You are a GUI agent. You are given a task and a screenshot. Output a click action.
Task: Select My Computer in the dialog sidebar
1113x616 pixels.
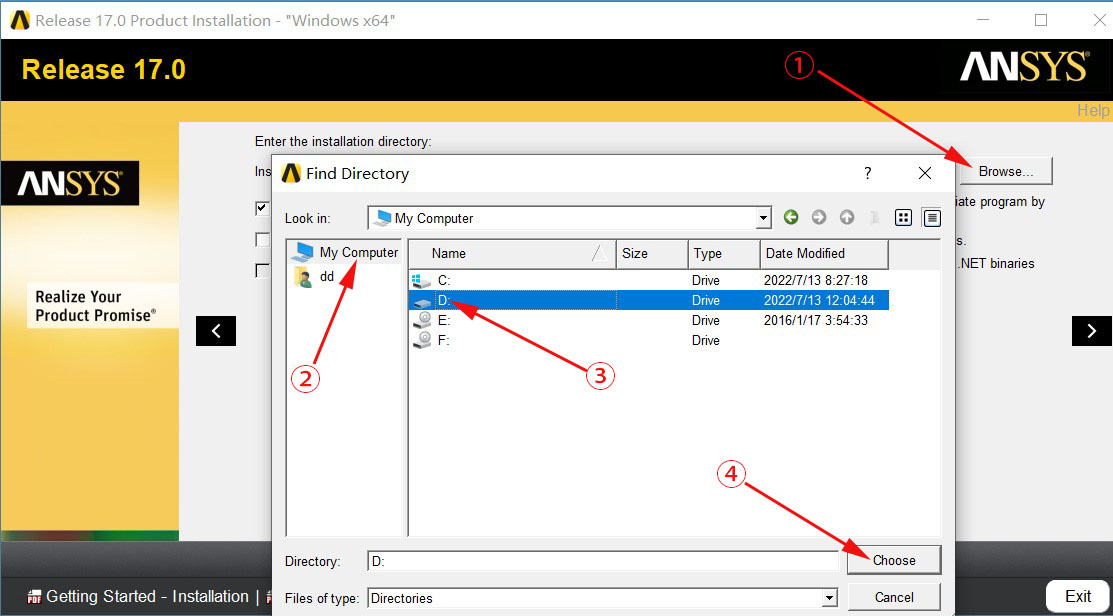coord(346,252)
